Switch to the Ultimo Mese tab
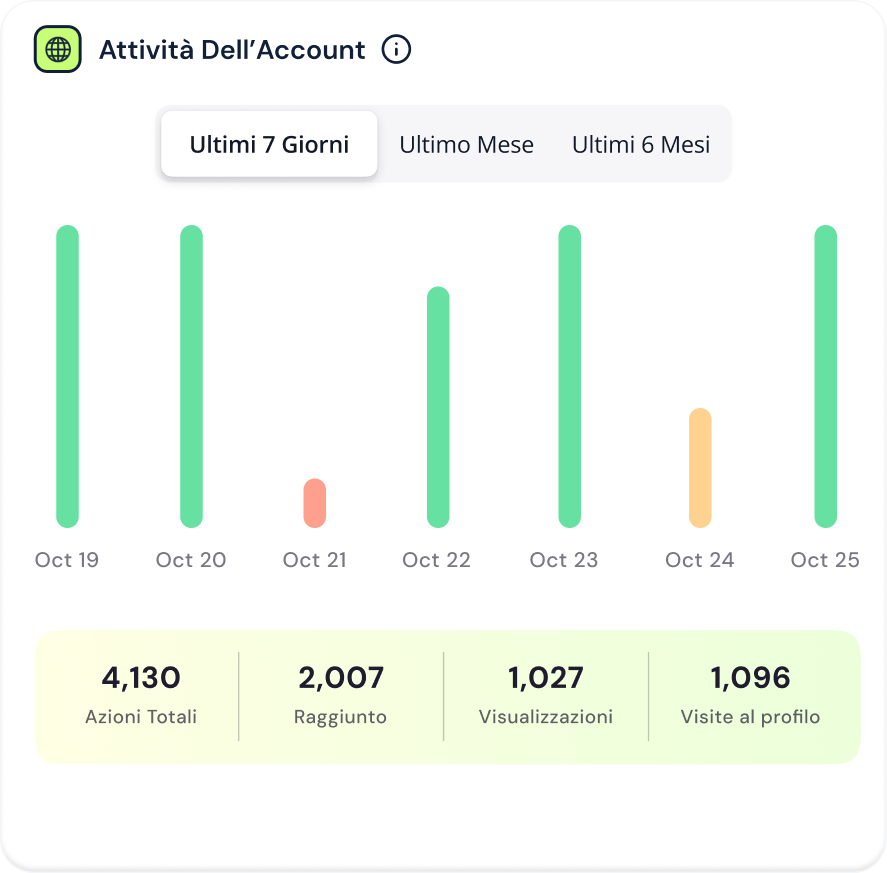Screen dimensions: 887x873 (466, 144)
